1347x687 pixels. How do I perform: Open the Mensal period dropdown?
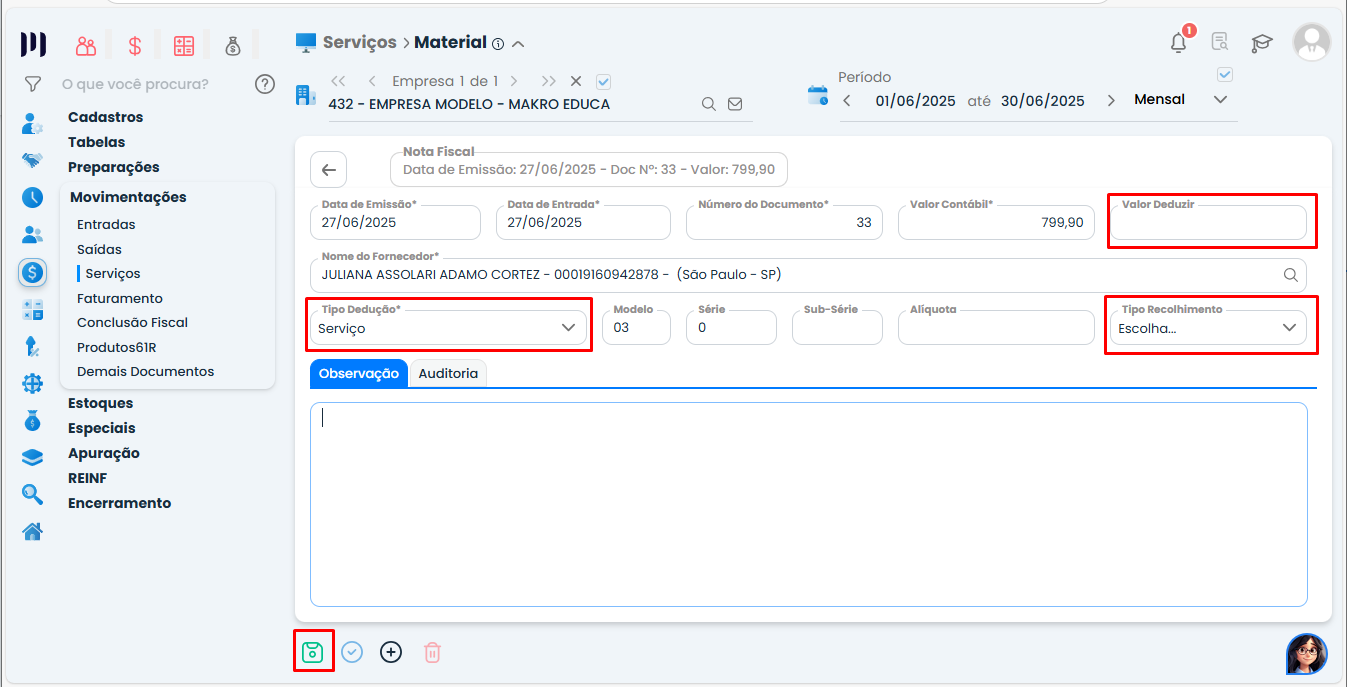[x=1219, y=100]
